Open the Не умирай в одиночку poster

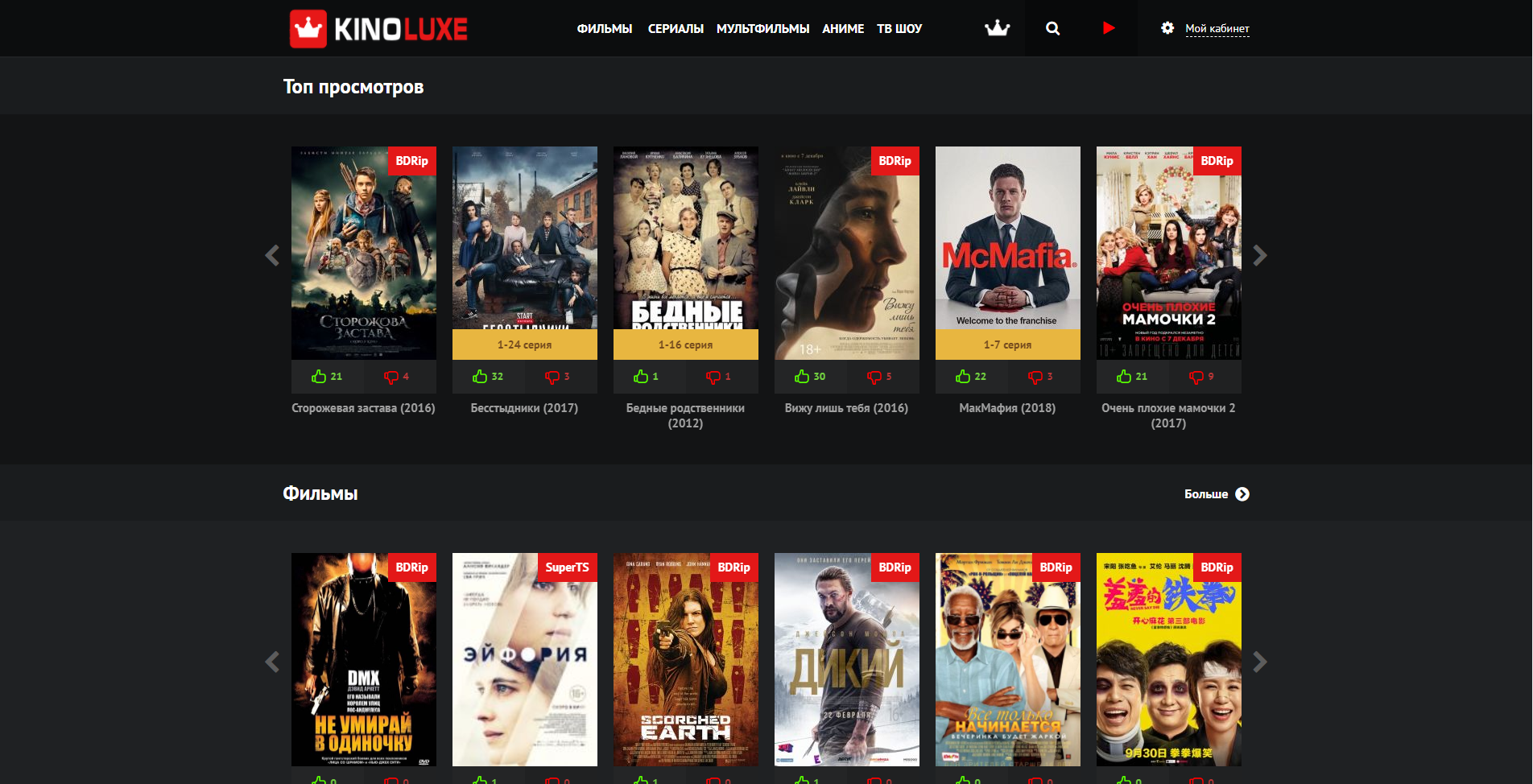coord(364,659)
